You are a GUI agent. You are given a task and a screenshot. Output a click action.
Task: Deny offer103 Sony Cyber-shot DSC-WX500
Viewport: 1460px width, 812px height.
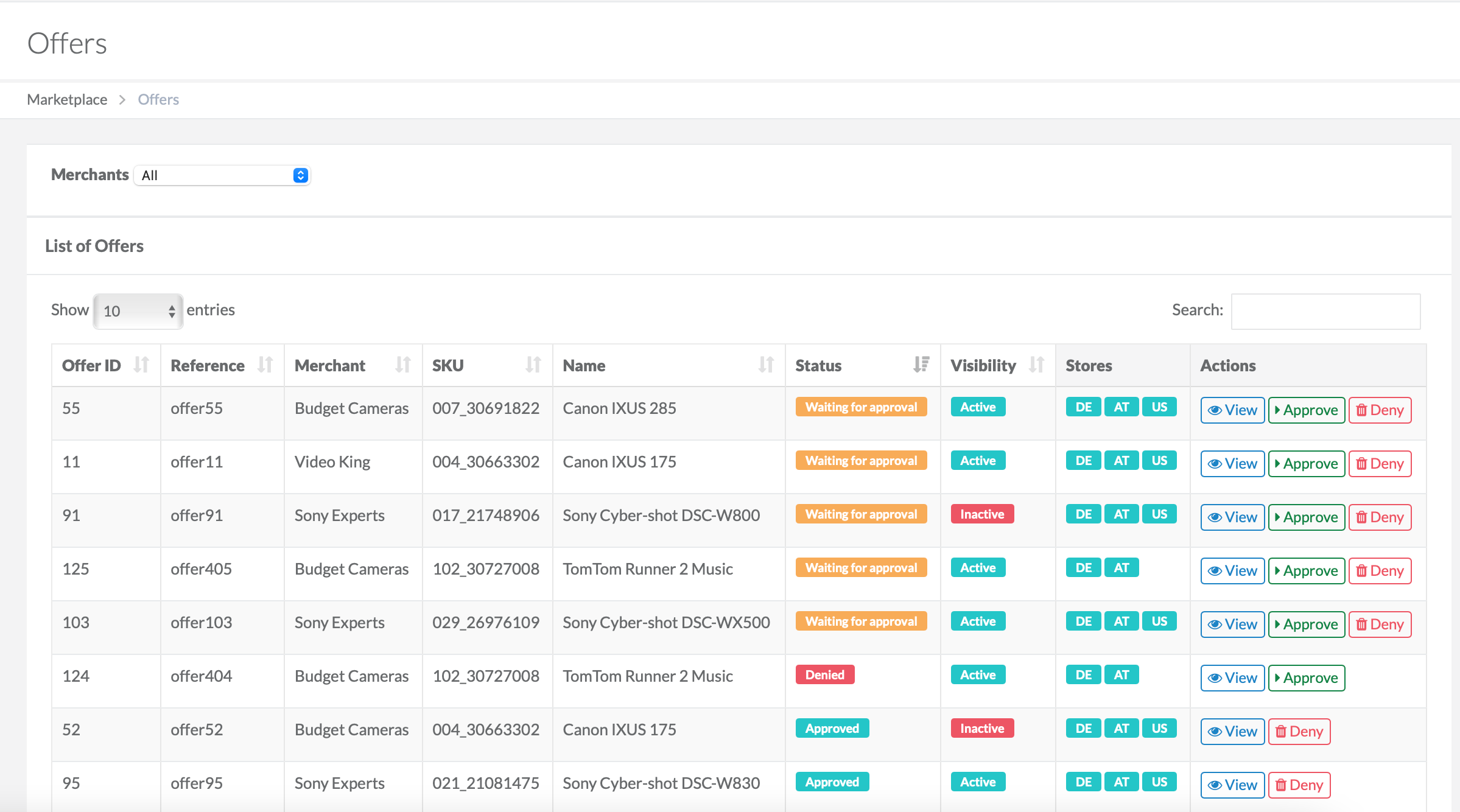pyautogui.click(x=1380, y=624)
